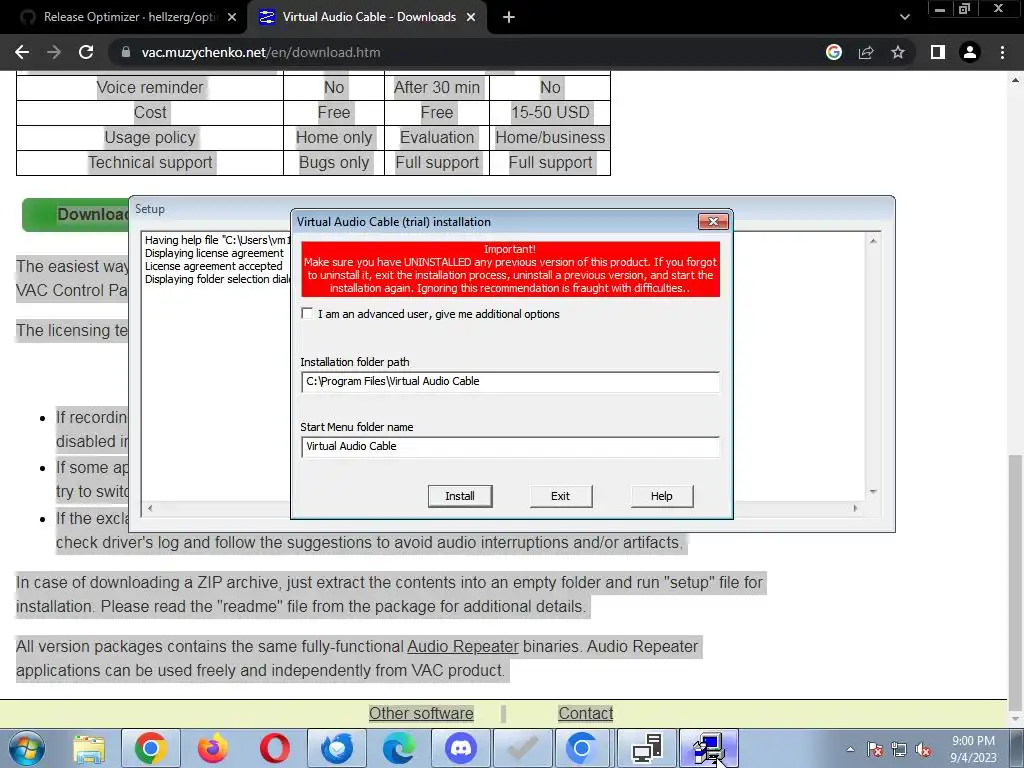The image size is (1024, 768).
Task: Open the Other software footer link
Action: click(421, 713)
